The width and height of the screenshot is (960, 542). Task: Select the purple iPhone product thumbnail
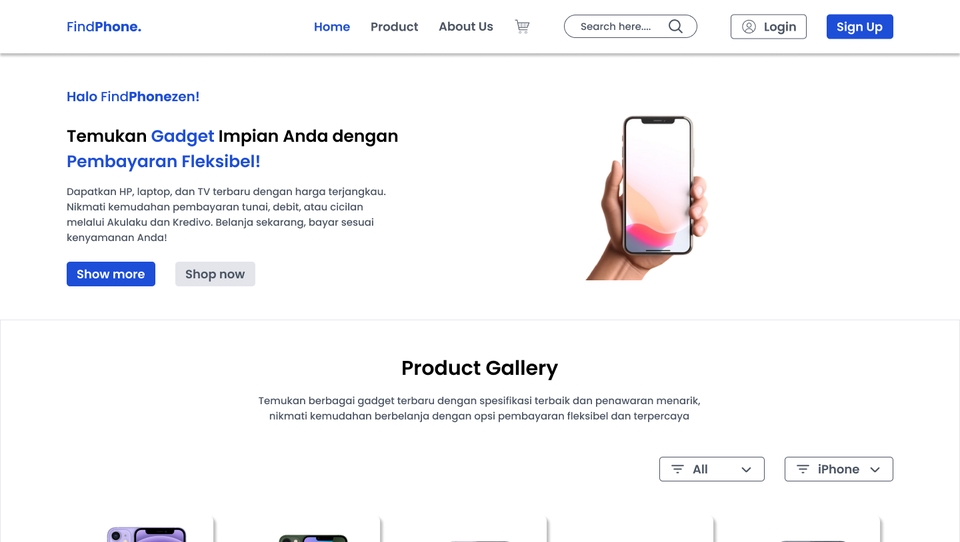tap(146, 534)
